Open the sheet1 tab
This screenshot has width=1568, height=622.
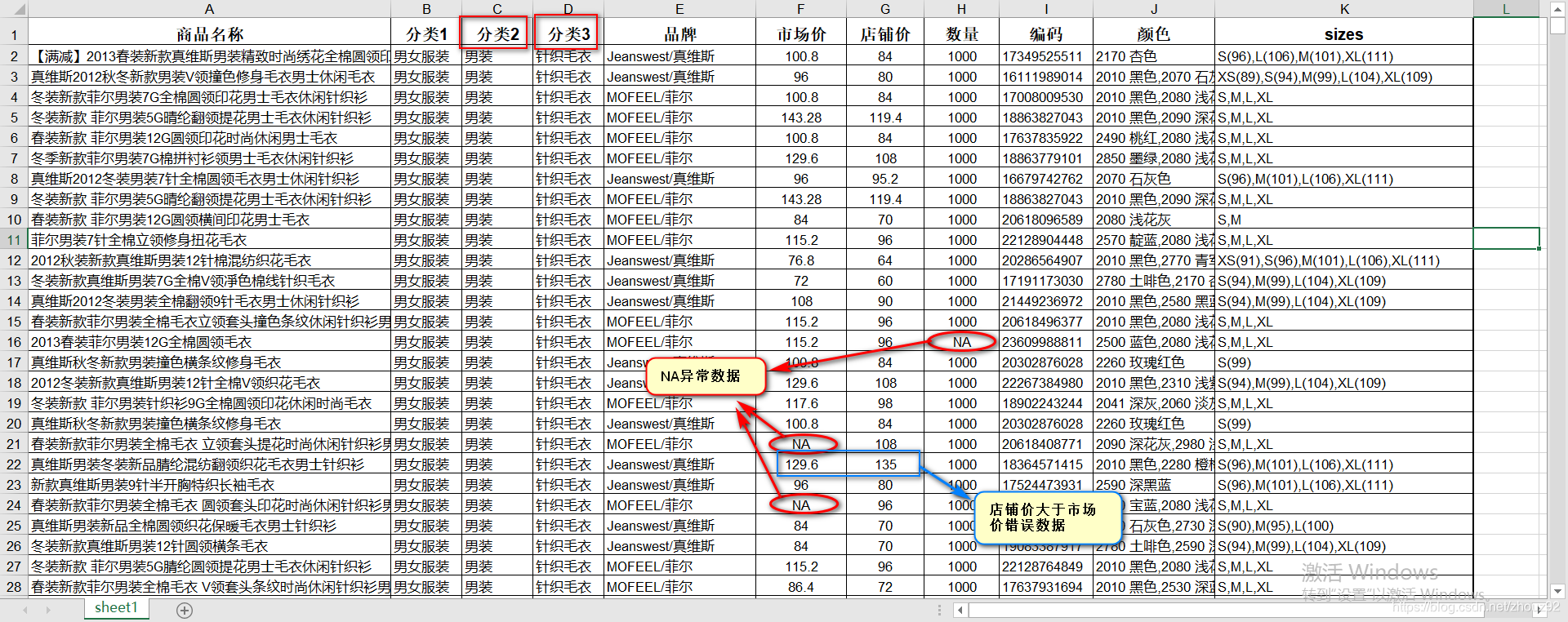coord(116,607)
